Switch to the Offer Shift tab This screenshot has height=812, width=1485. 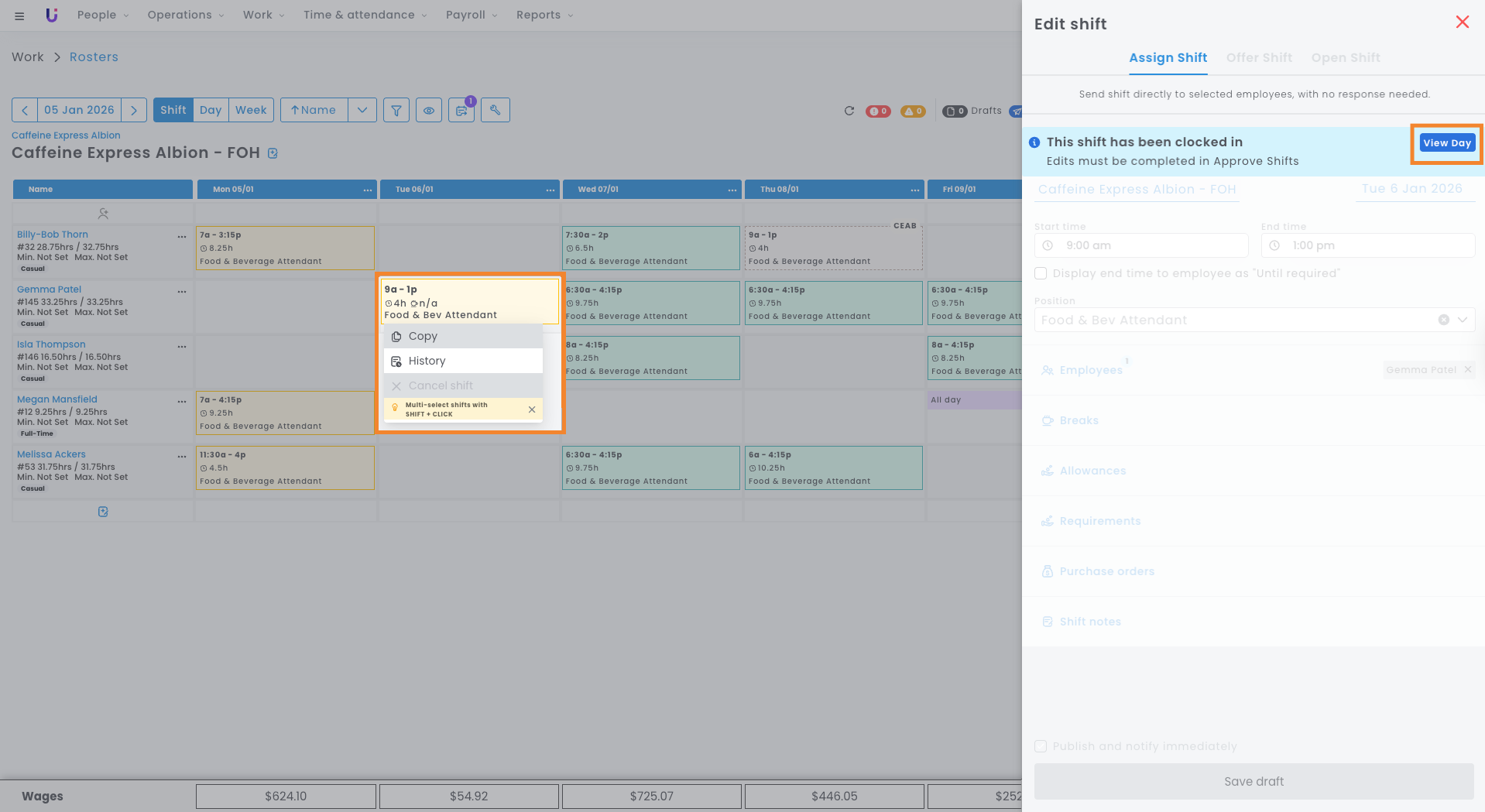[1259, 58]
